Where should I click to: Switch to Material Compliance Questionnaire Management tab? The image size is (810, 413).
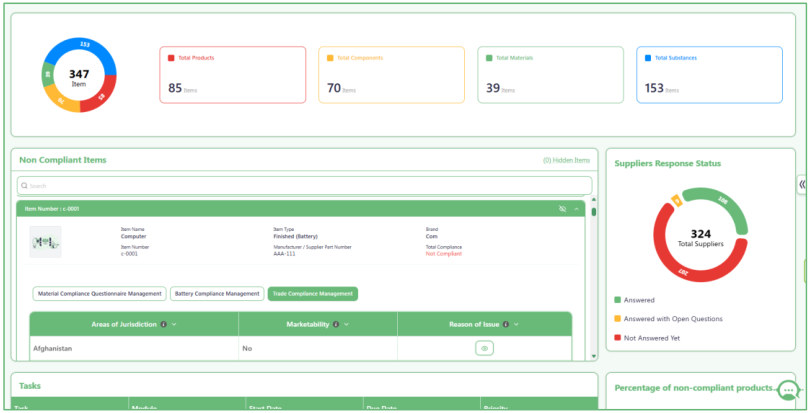(x=100, y=294)
